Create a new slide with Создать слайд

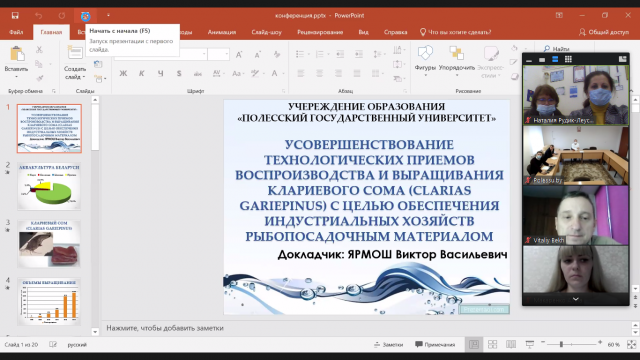(75, 62)
